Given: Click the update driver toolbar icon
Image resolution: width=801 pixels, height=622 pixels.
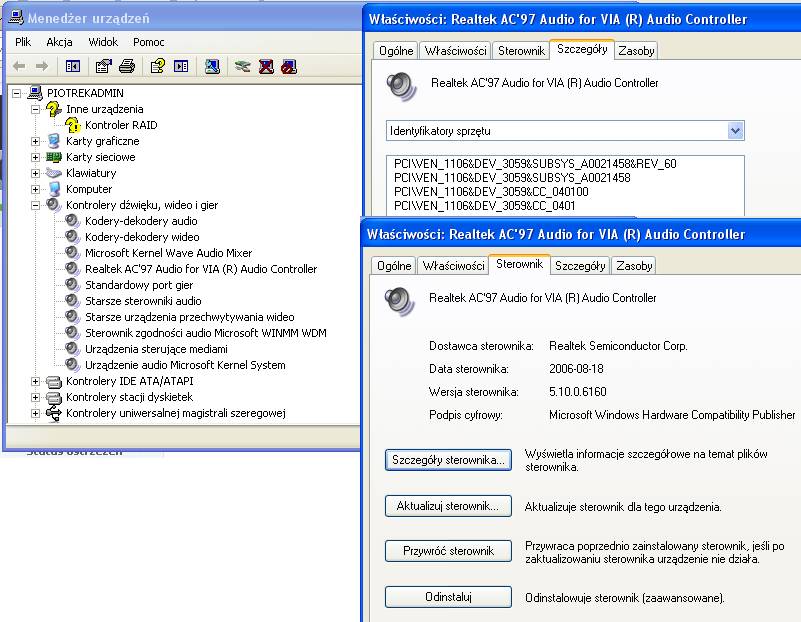Looking at the screenshot, I should coord(242,66).
